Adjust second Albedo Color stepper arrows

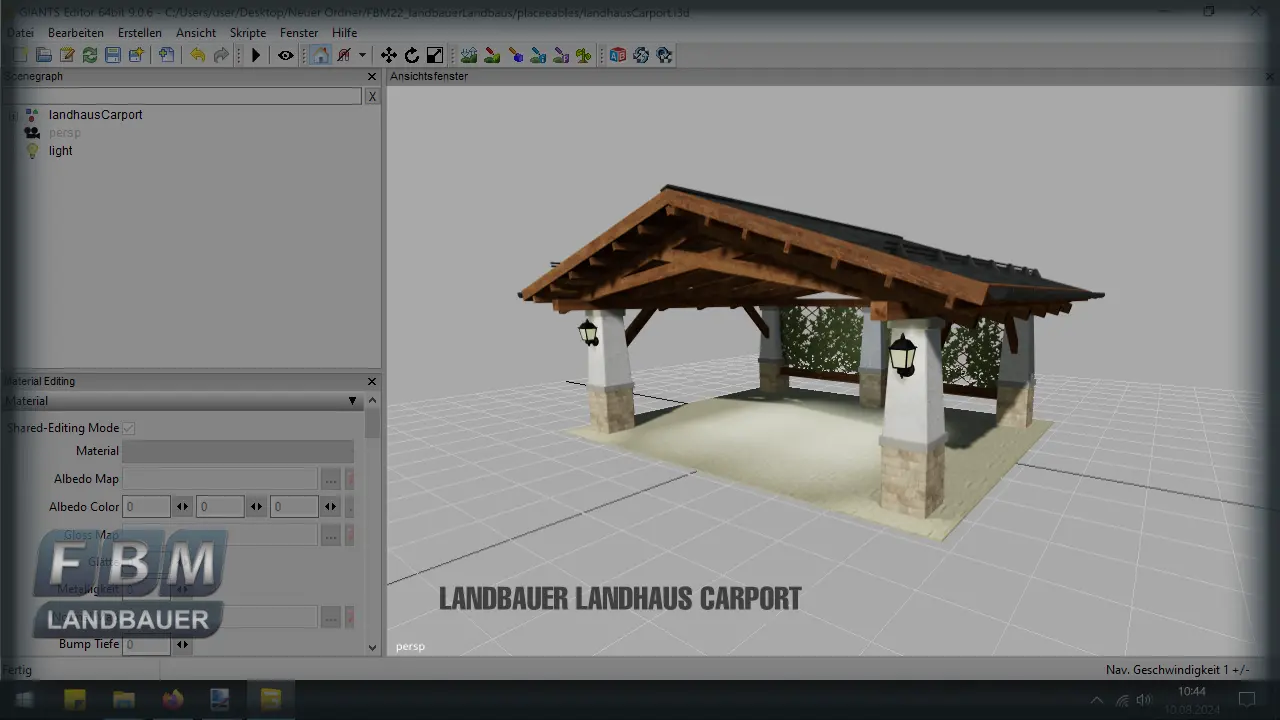coord(257,507)
